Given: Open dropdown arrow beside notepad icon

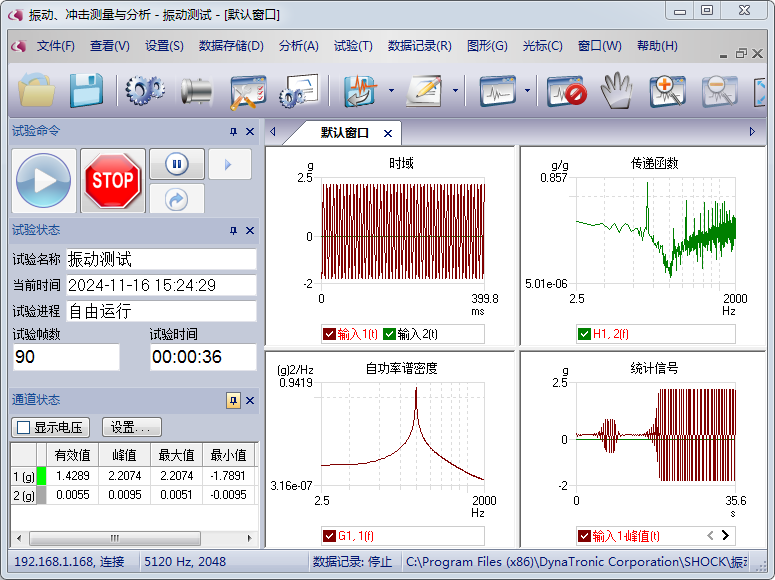Looking at the screenshot, I should (455, 90).
